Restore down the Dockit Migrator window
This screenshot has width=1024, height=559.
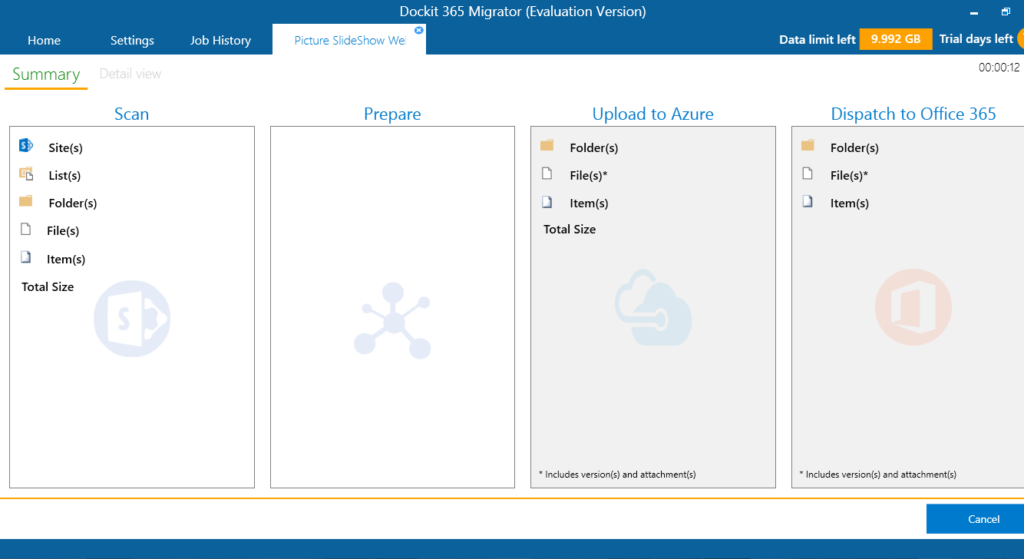[x=1005, y=12]
